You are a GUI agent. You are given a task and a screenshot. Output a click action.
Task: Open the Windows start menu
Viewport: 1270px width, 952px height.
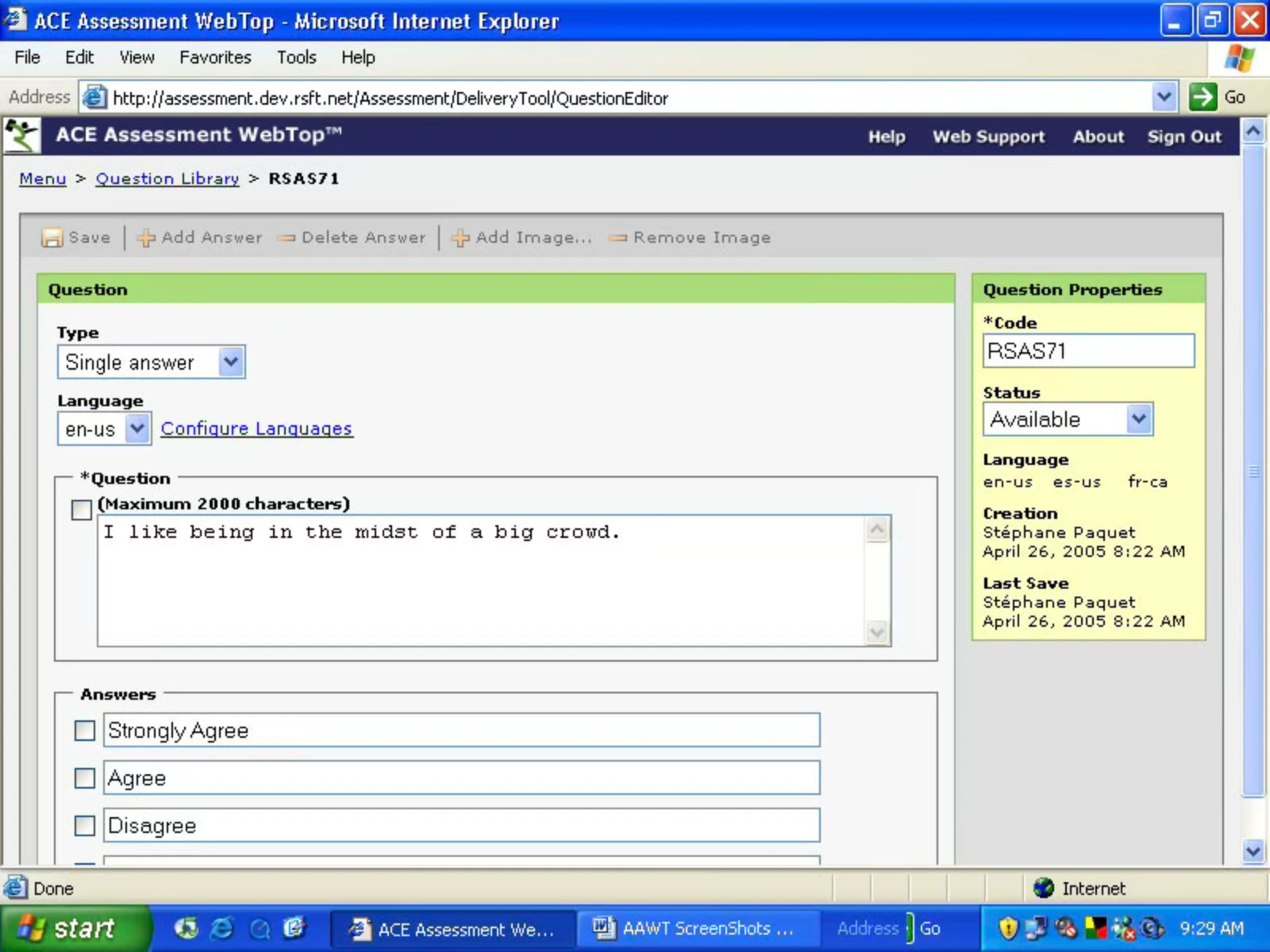75,927
